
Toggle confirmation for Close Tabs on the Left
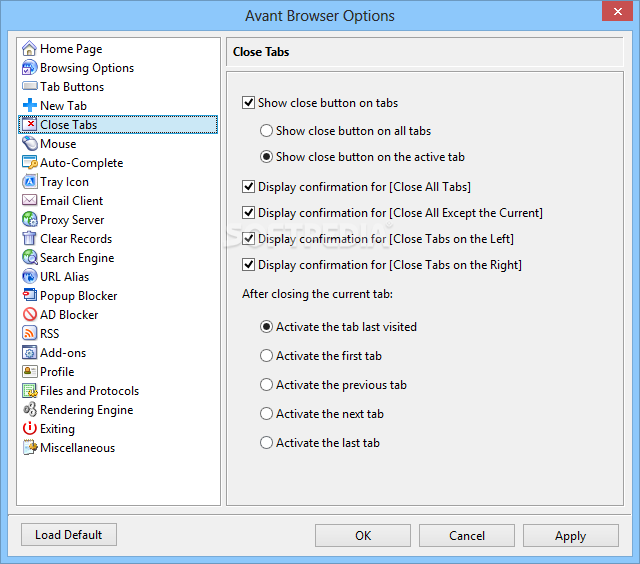[x=248, y=239]
